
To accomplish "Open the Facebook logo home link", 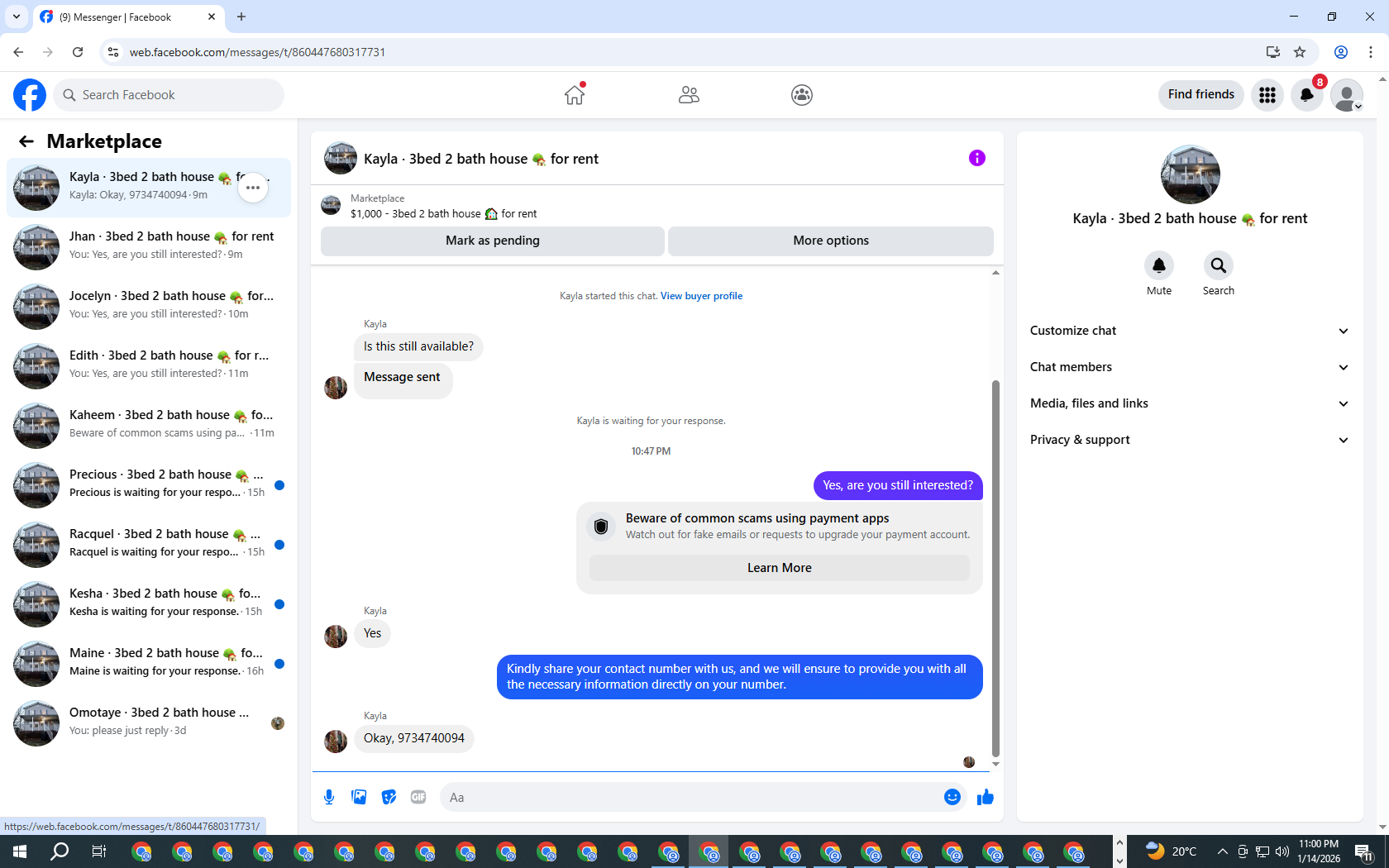I will (x=30, y=95).
